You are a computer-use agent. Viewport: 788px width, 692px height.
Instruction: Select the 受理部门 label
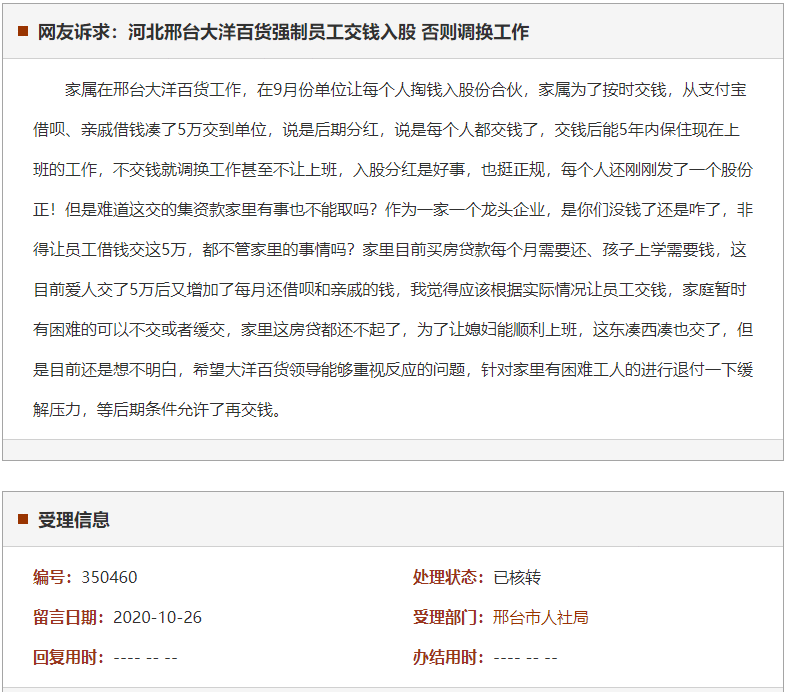(x=448, y=617)
